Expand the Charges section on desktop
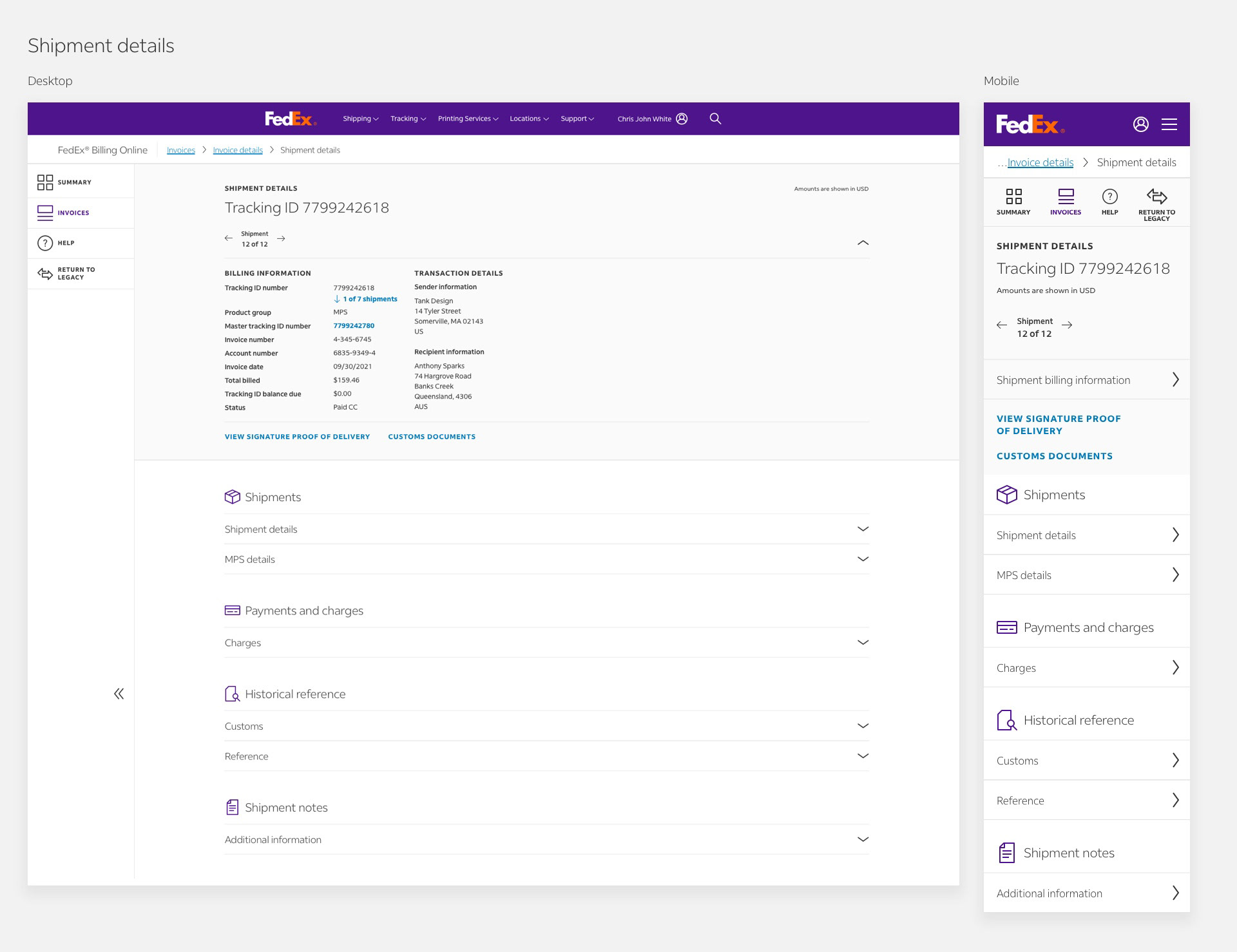 863,643
